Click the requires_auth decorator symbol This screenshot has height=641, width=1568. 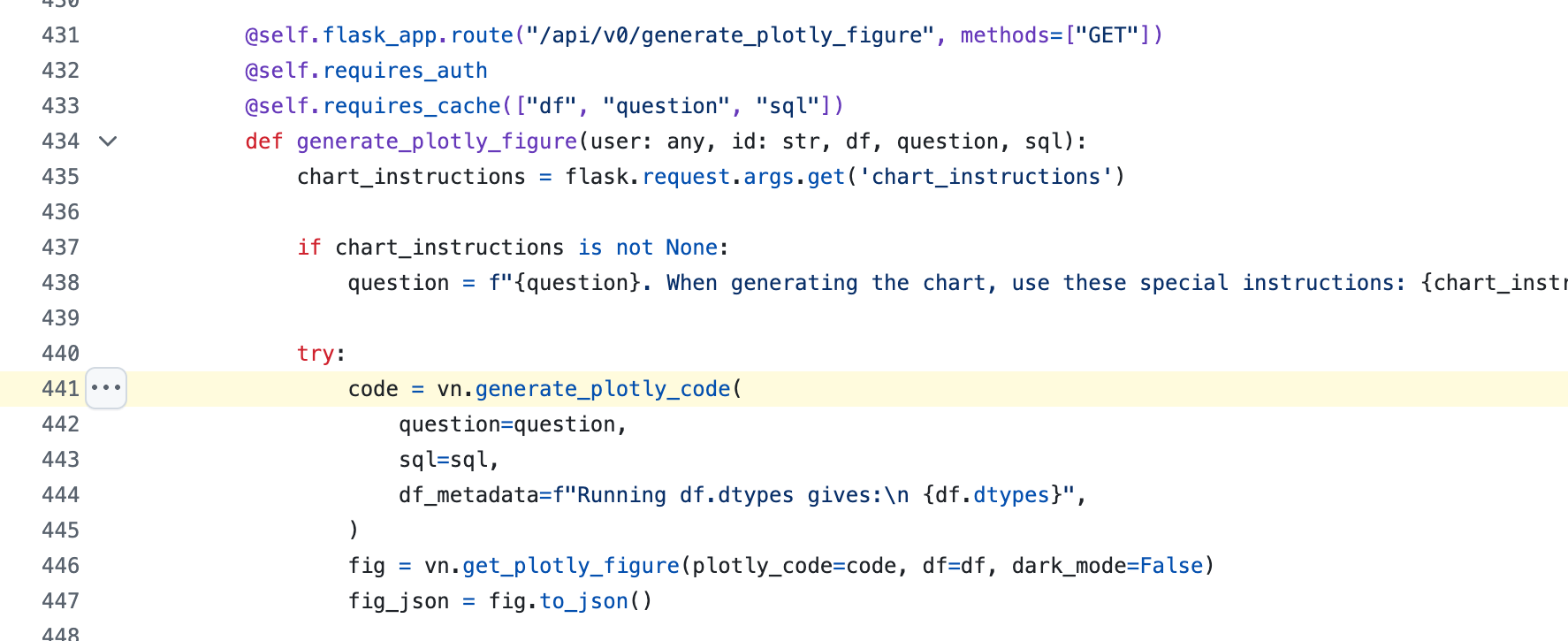coord(405,71)
